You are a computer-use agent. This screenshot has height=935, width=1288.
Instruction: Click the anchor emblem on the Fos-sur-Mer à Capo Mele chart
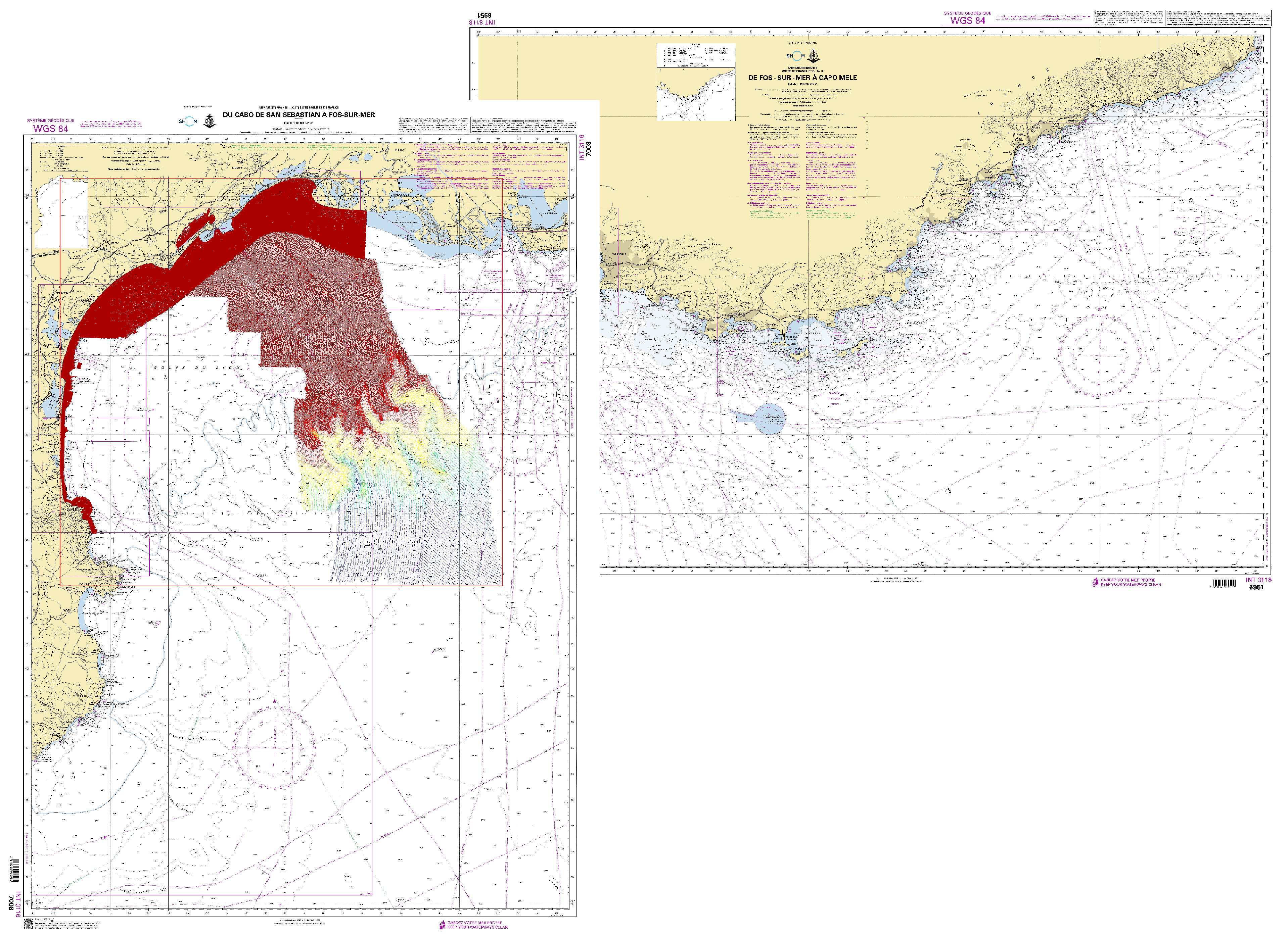814,56
